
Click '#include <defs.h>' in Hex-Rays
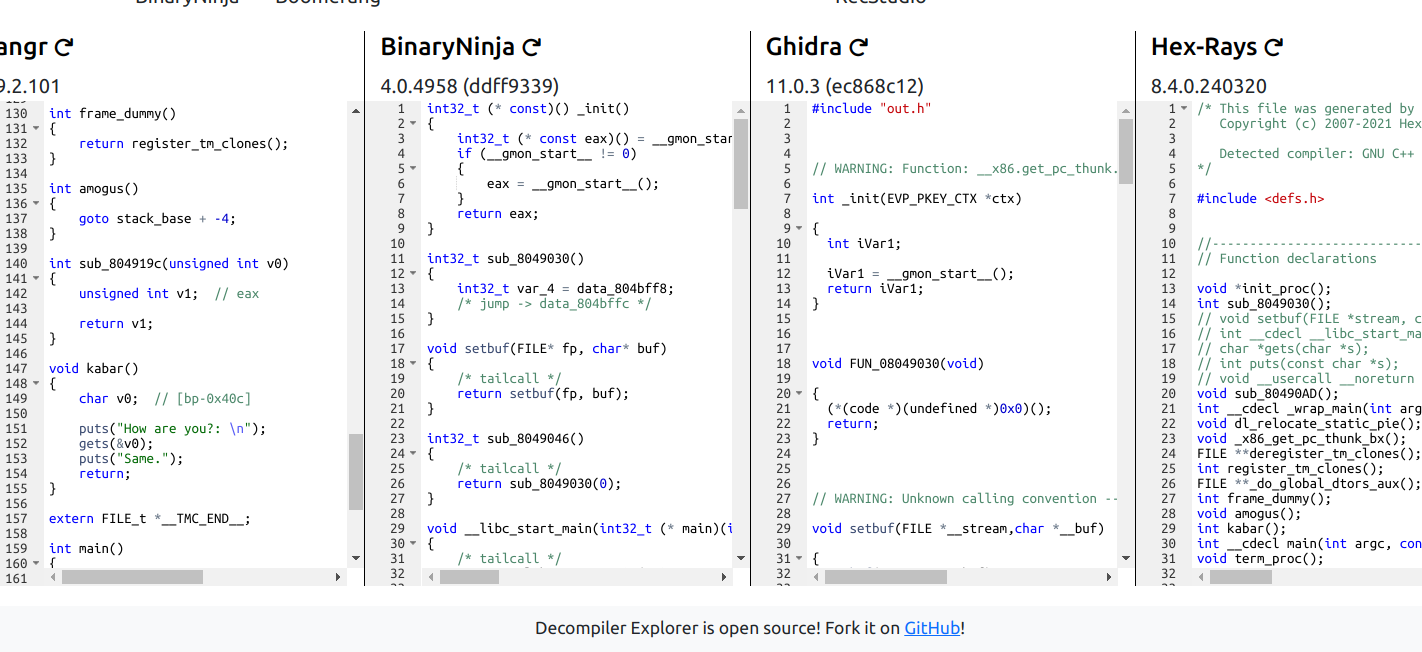1260,199
